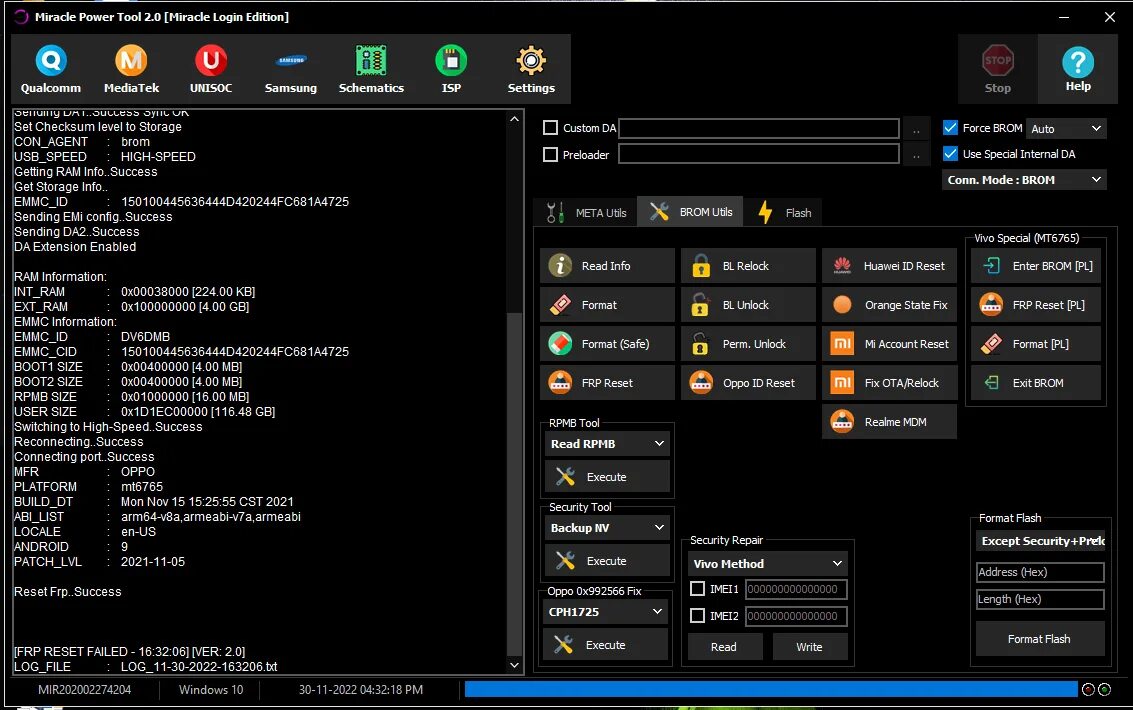Open the Settings gear
This screenshot has width=1133, height=710.
[x=531, y=69]
